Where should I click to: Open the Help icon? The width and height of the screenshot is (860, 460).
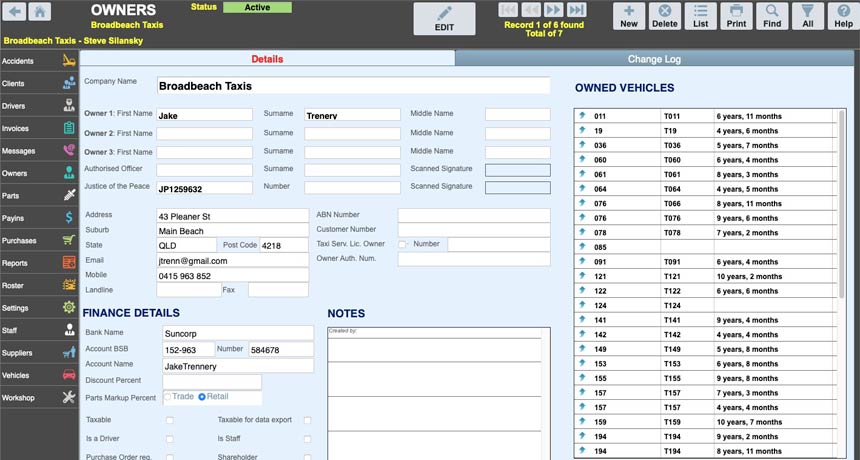[842, 16]
